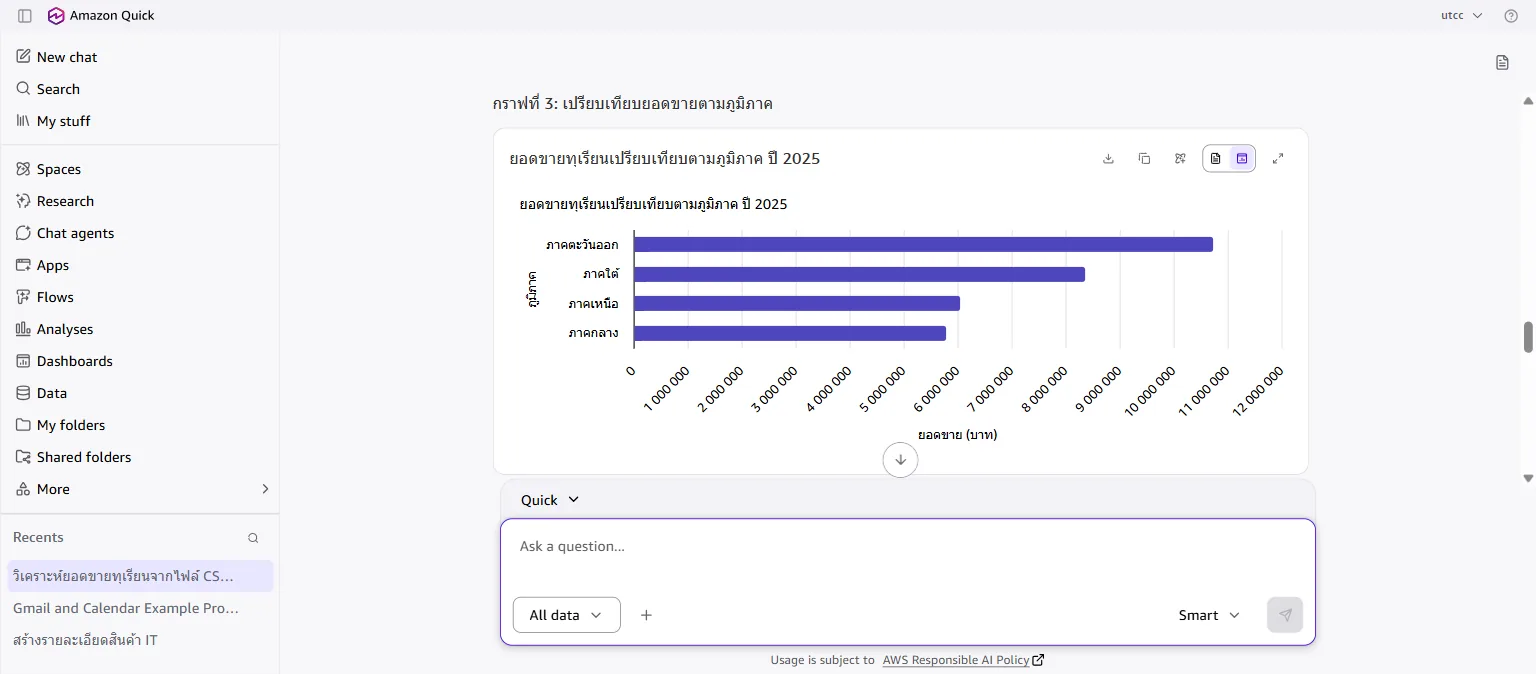Switch chart to data document view
The width and height of the screenshot is (1536, 674).
pos(1216,159)
